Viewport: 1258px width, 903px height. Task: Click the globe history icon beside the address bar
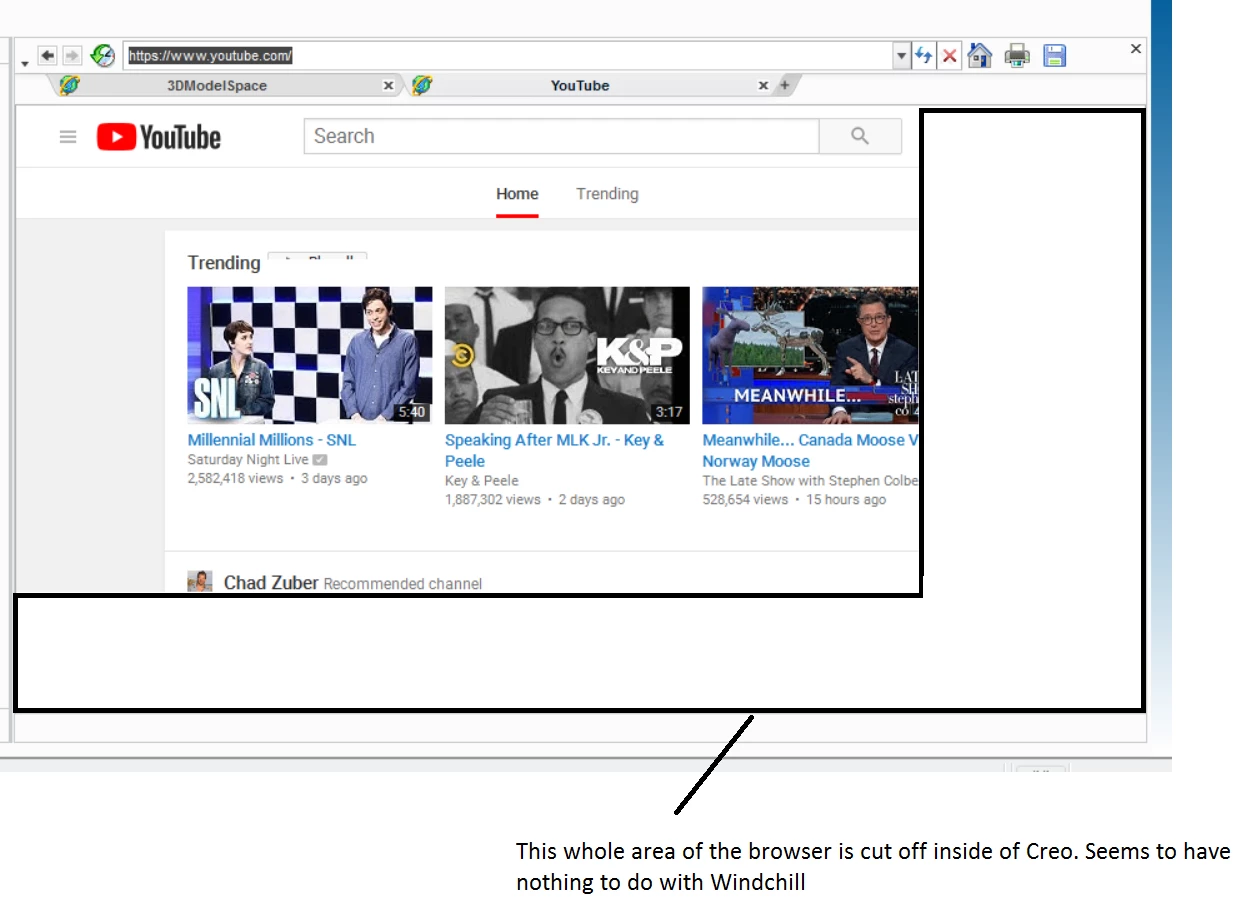click(103, 56)
